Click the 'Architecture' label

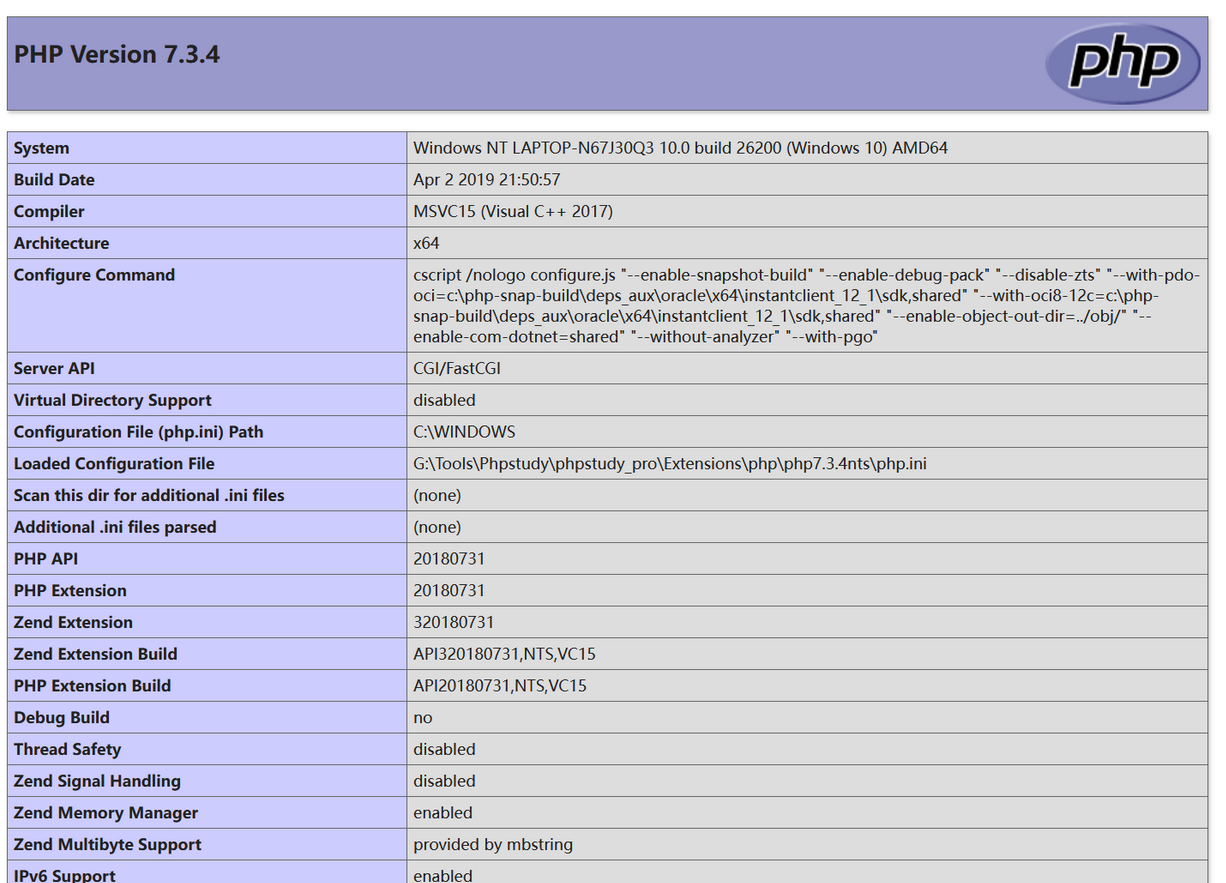tap(62, 243)
